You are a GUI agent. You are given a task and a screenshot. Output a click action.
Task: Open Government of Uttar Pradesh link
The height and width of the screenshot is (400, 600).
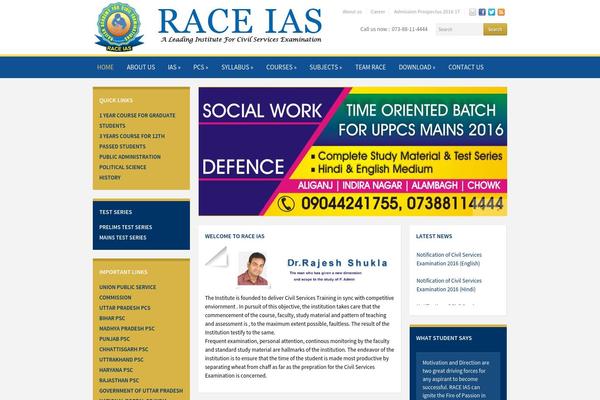[141, 390]
